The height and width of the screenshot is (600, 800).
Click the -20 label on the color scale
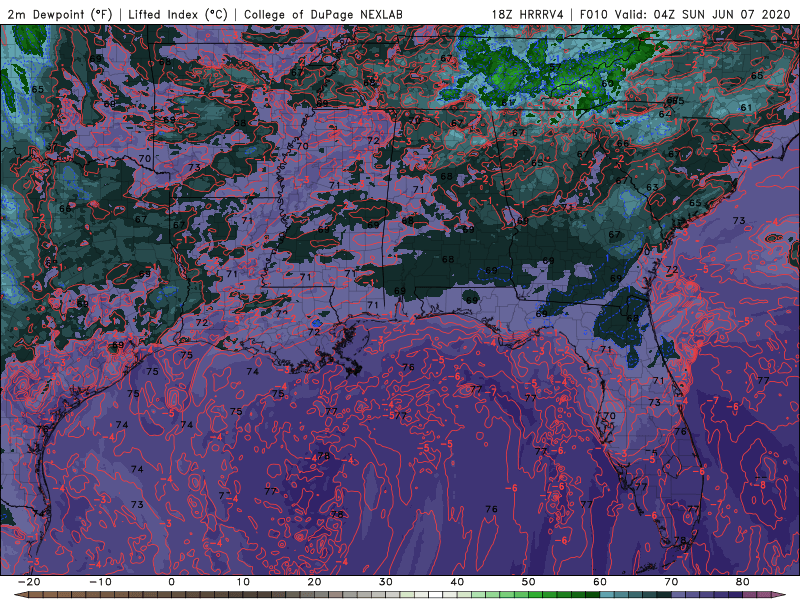point(29,582)
